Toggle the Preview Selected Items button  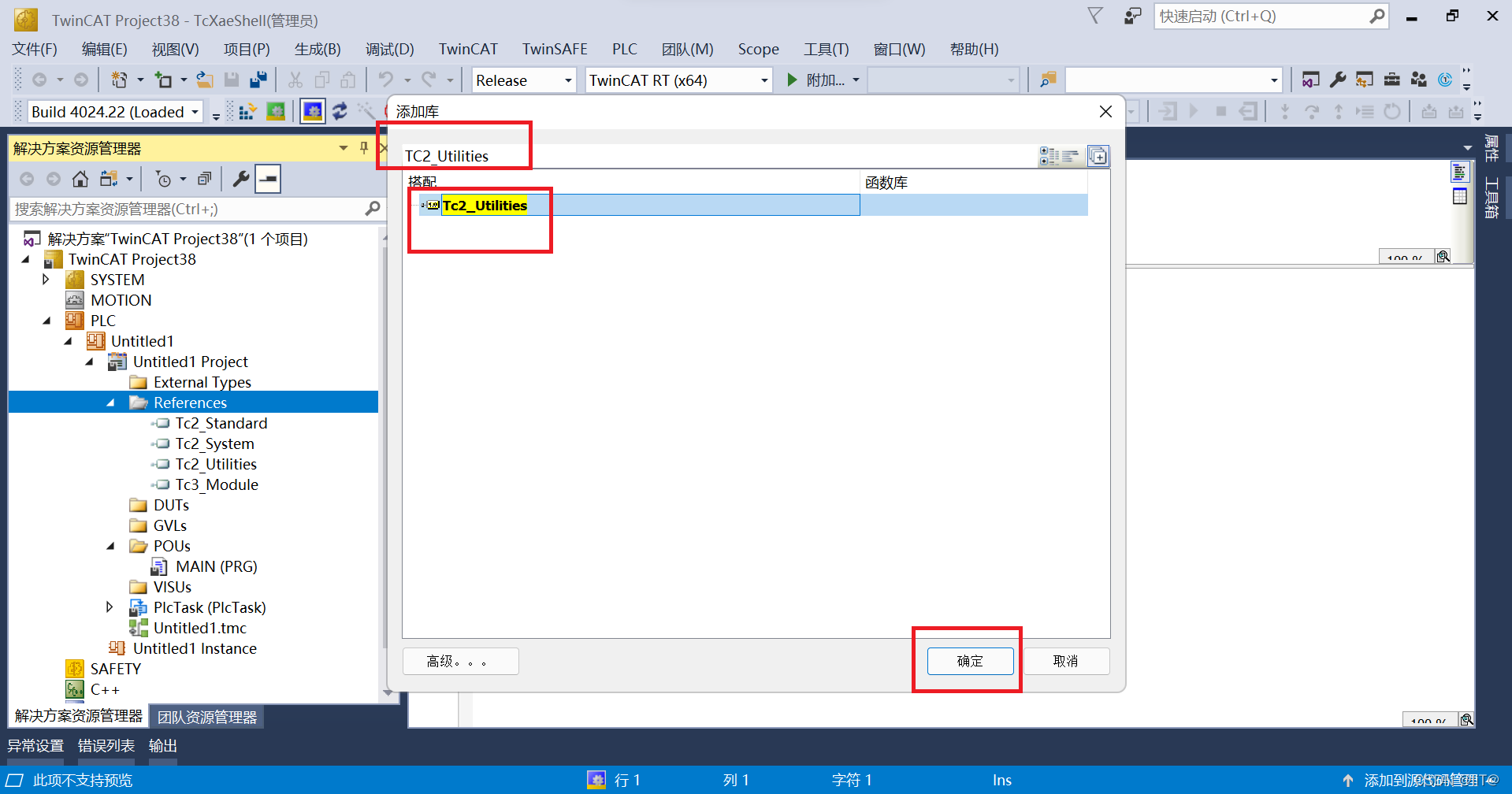coord(268,180)
